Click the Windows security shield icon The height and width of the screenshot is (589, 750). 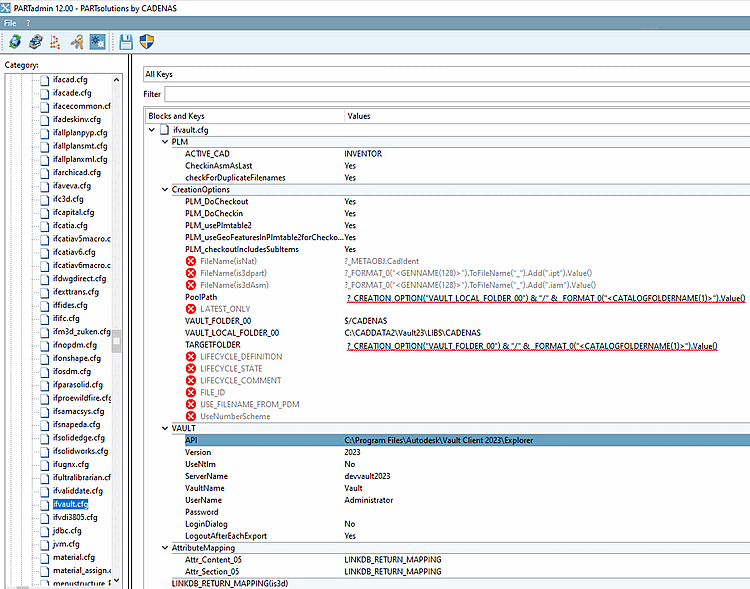point(146,42)
